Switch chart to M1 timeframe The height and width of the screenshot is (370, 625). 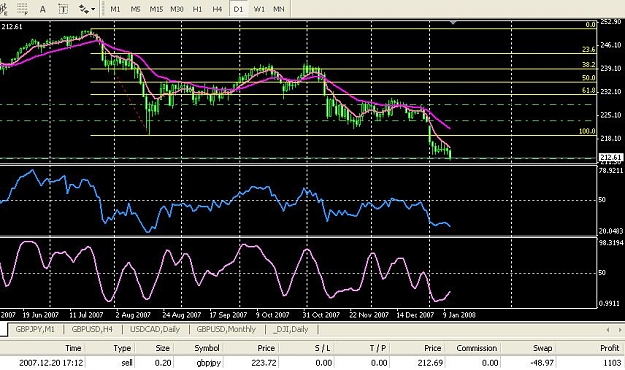115,9
